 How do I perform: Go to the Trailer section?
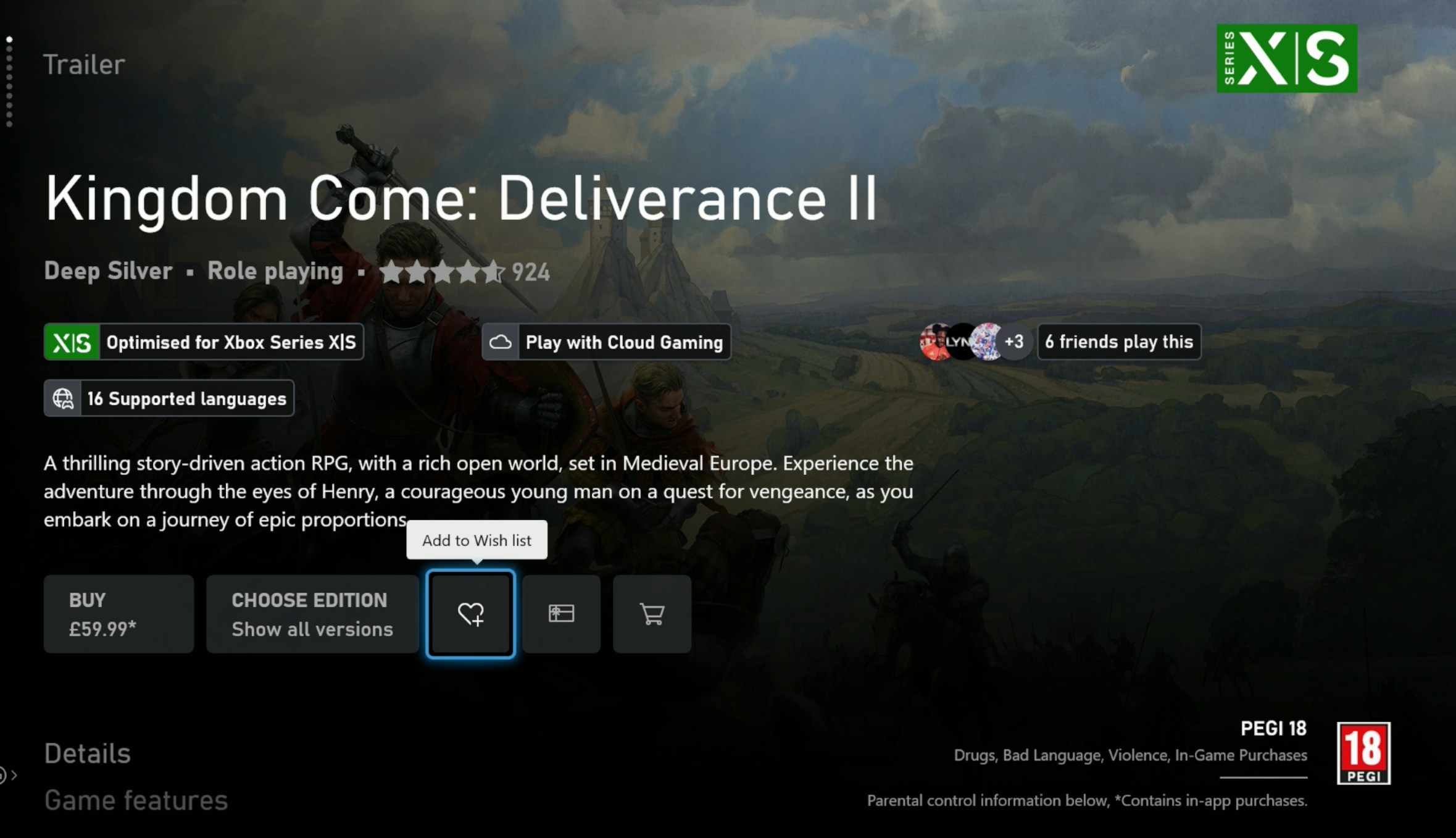point(85,65)
